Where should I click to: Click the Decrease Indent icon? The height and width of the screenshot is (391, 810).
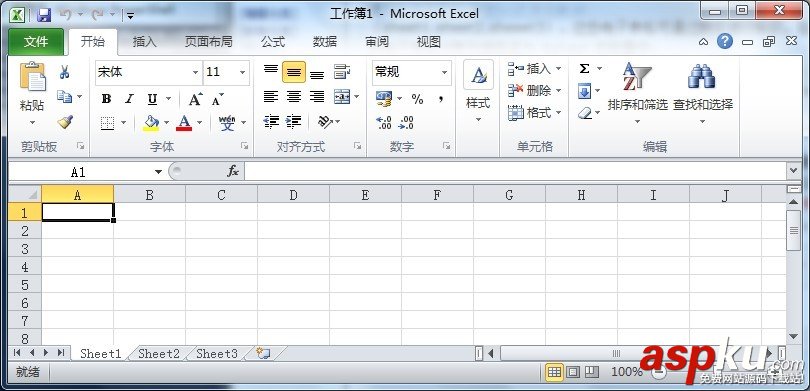coord(271,121)
